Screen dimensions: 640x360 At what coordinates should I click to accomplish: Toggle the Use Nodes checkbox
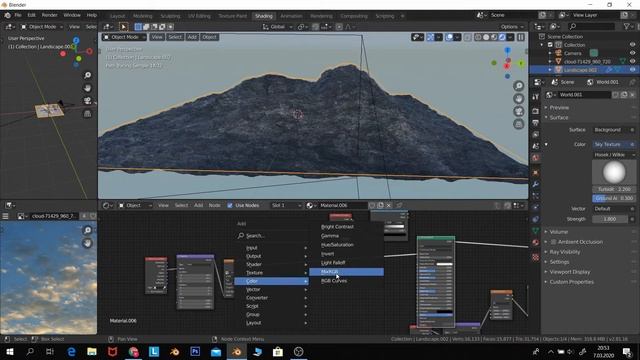click(x=230, y=206)
